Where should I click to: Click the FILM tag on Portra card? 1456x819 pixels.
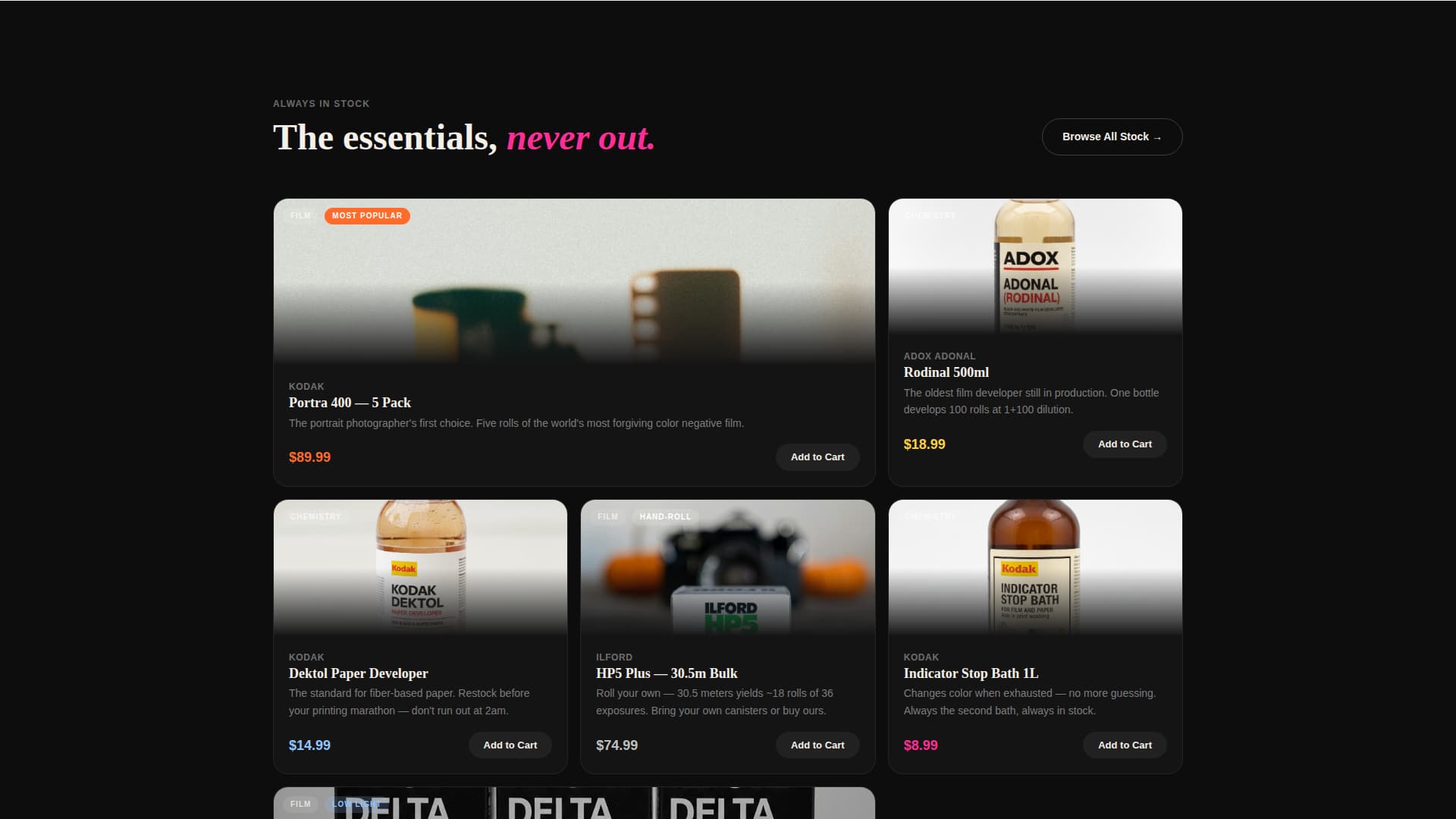300,216
